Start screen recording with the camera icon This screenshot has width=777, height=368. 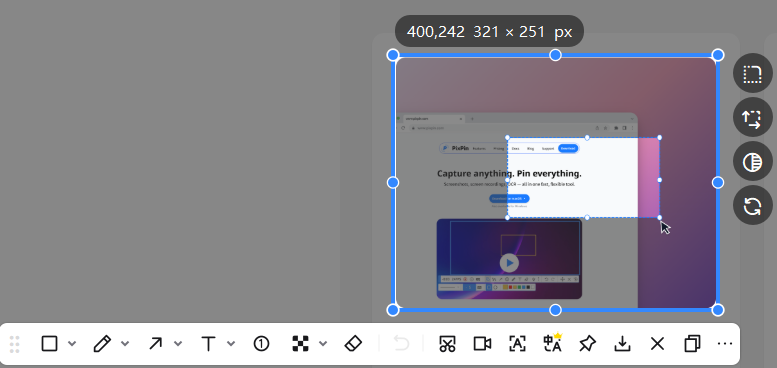(x=482, y=343)
